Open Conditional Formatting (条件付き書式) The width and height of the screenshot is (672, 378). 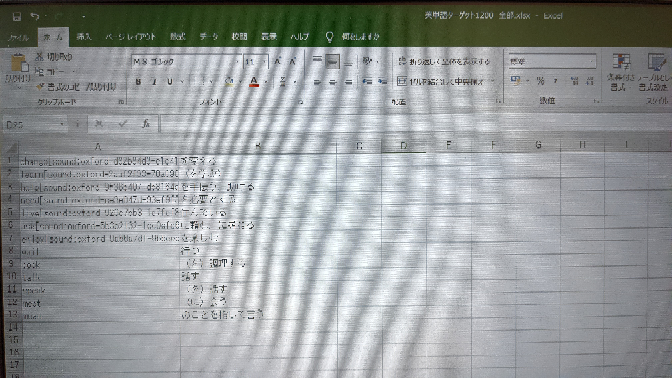pyautogui.click(x=620, y=72)
